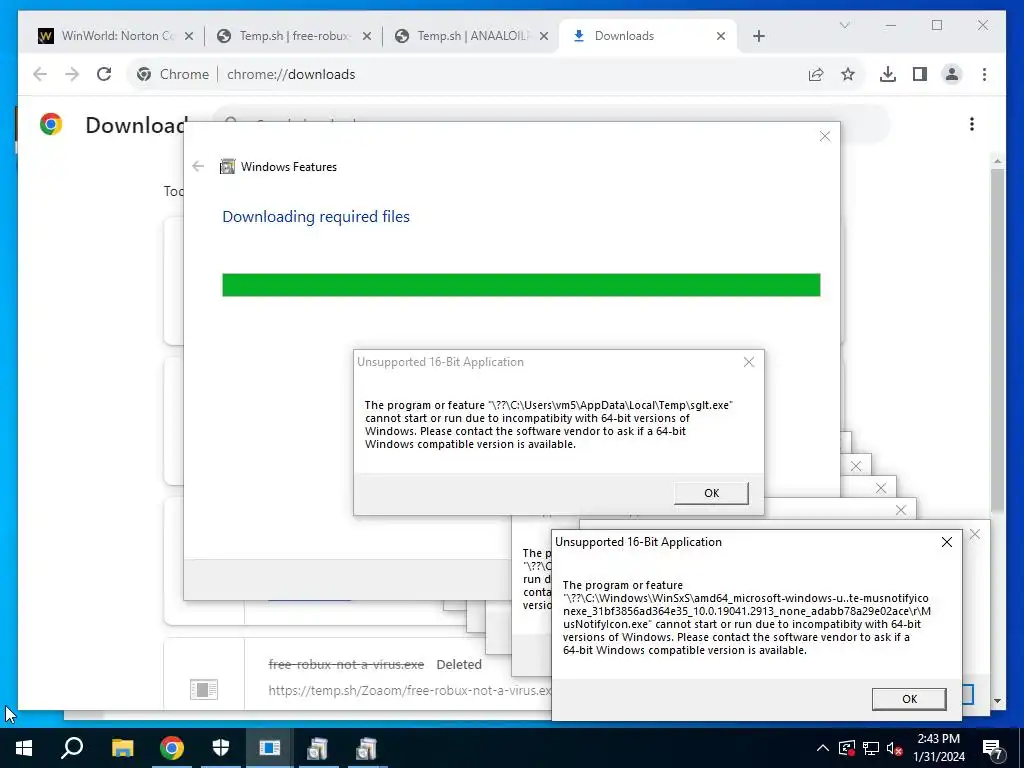The width and height of the screenshot is (1024, 768).
Task: Click the Downloads page scrollbar thumb
Action: 997,340
